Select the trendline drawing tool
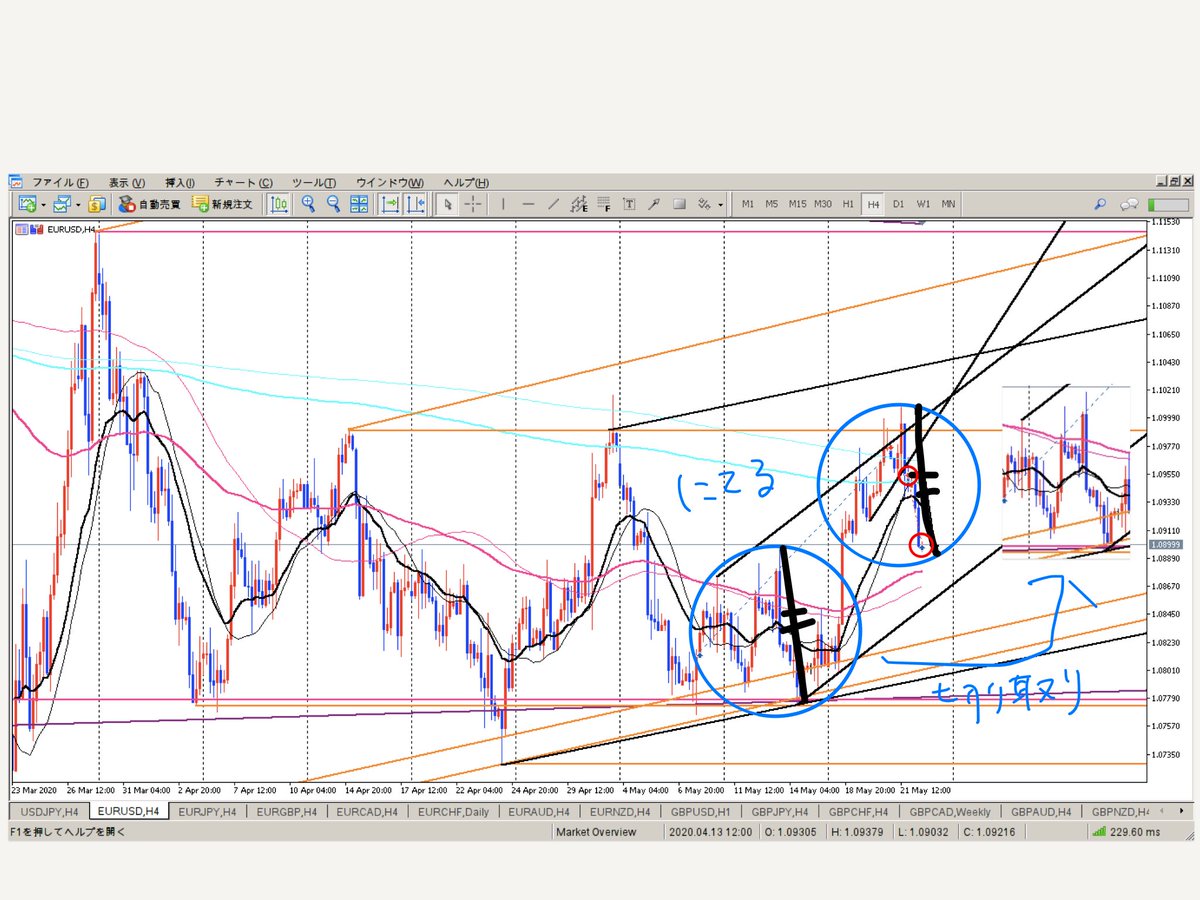 tap(554, 204)
